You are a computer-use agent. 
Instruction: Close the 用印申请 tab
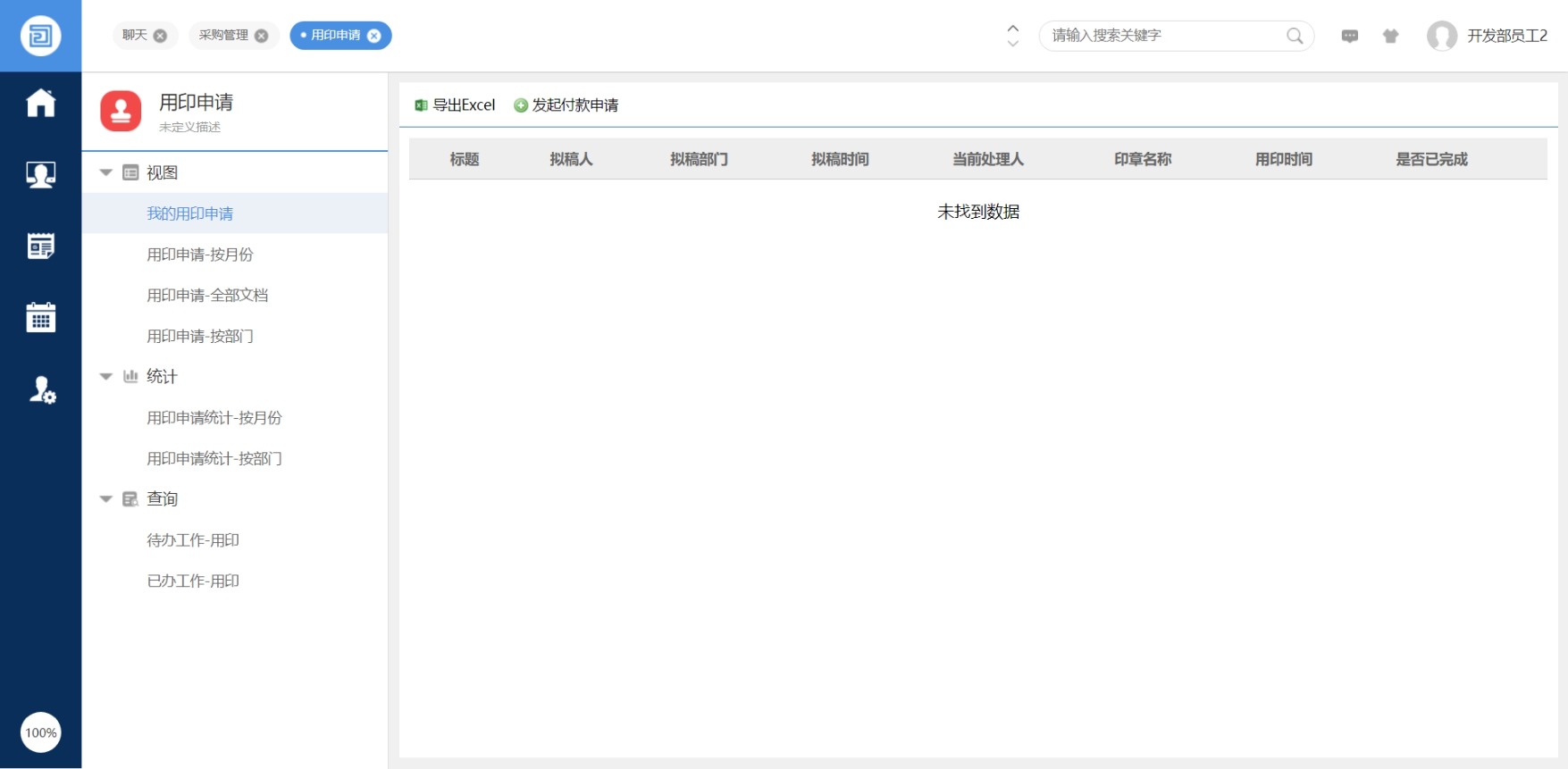click(374, 36)
